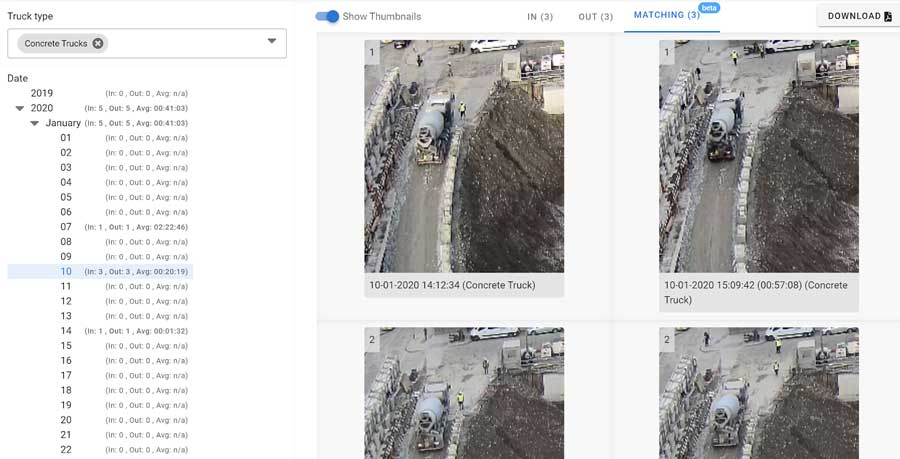900x459 pixels.
Task: Select date 03 in January
Action: 100,168
